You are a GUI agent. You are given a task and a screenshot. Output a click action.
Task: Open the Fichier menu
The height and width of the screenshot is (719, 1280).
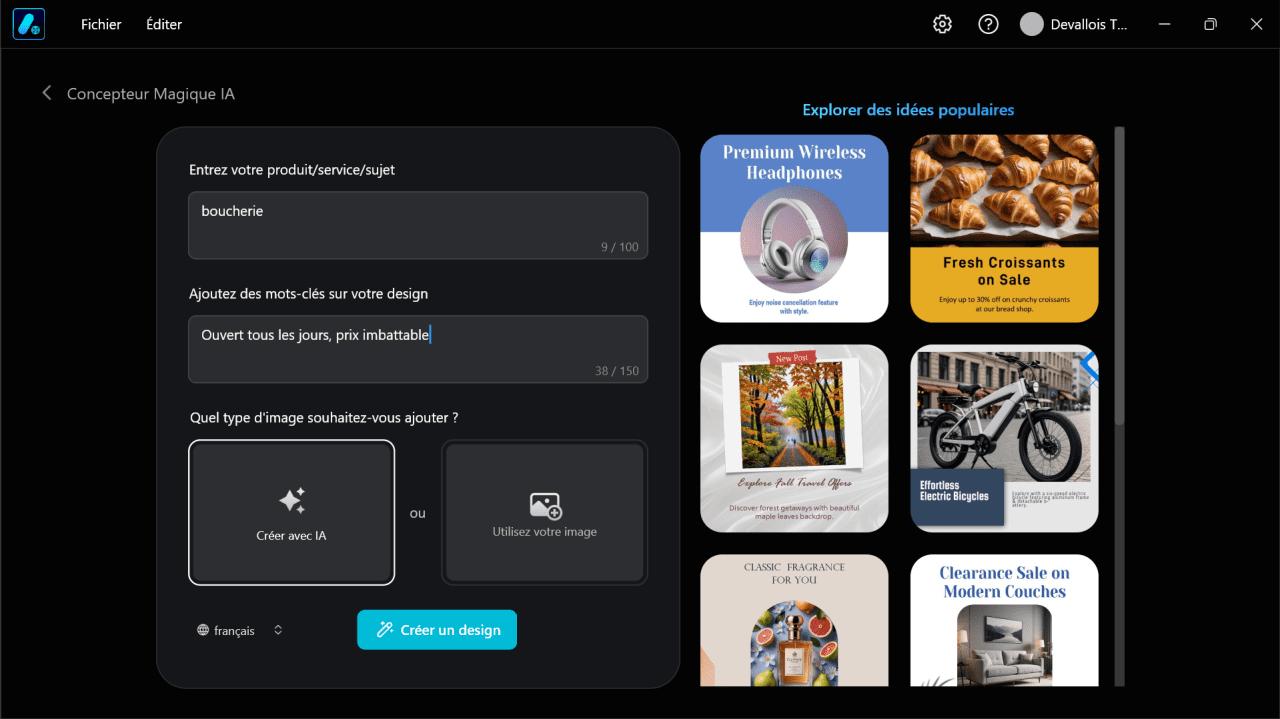(x=100, y=23)
